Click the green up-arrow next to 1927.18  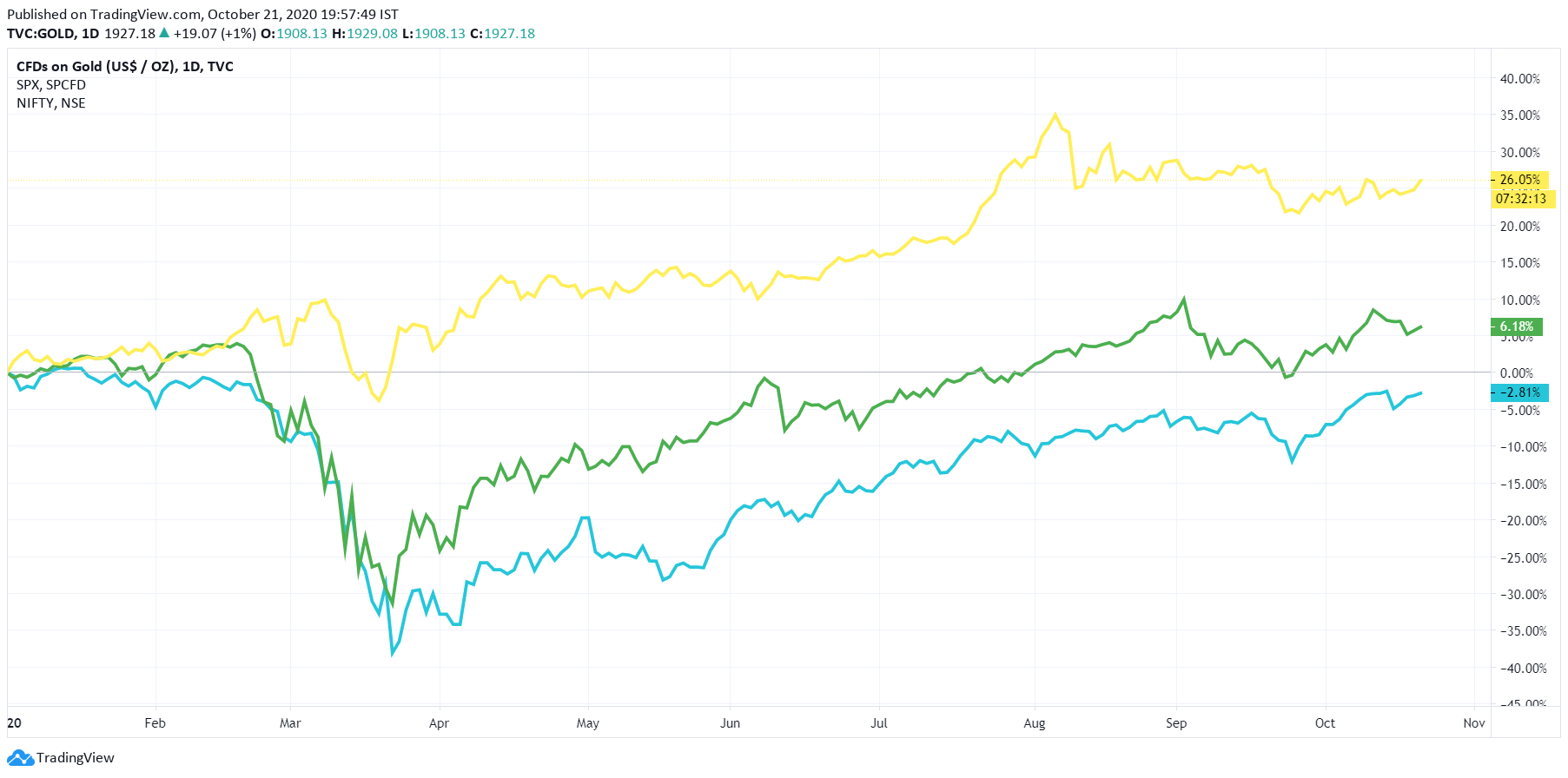point(164,33)
